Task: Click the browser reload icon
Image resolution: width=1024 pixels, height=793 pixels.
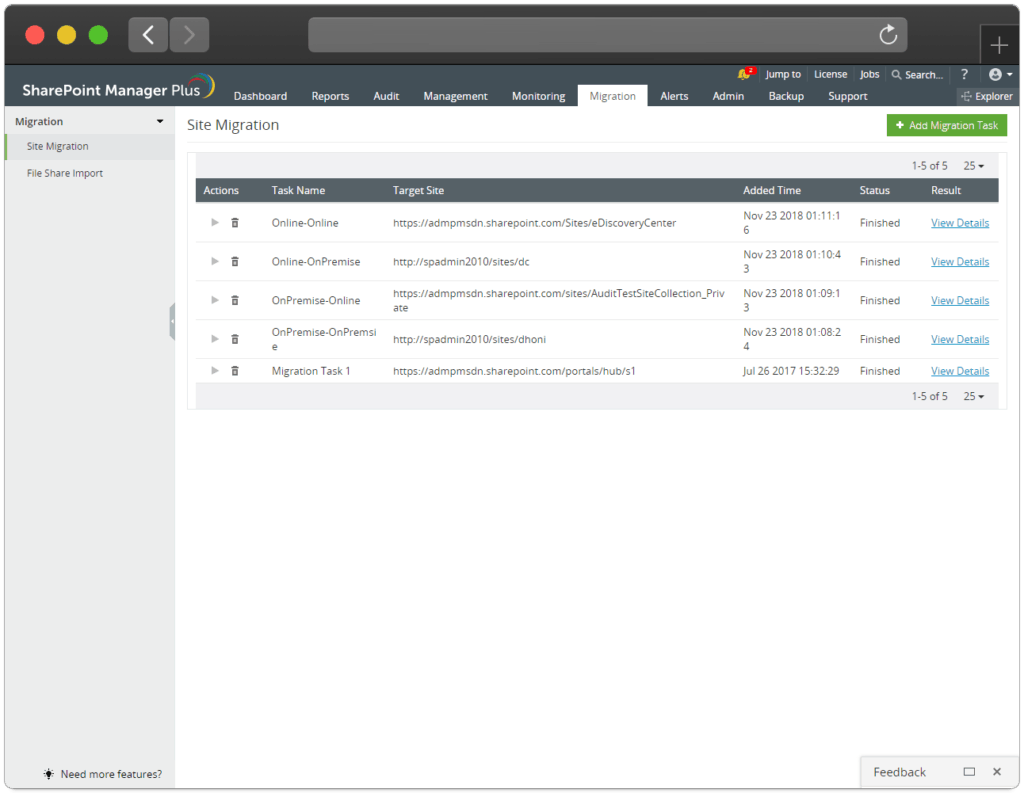Action: coord(888,35)
